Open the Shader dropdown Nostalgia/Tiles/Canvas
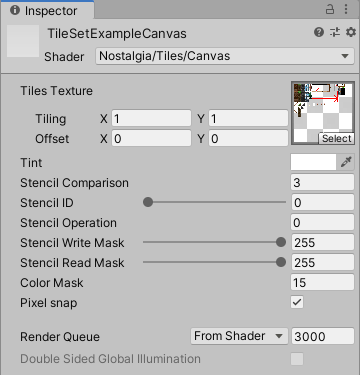This screenshot has width=360, height=375. tap(225, 56)
